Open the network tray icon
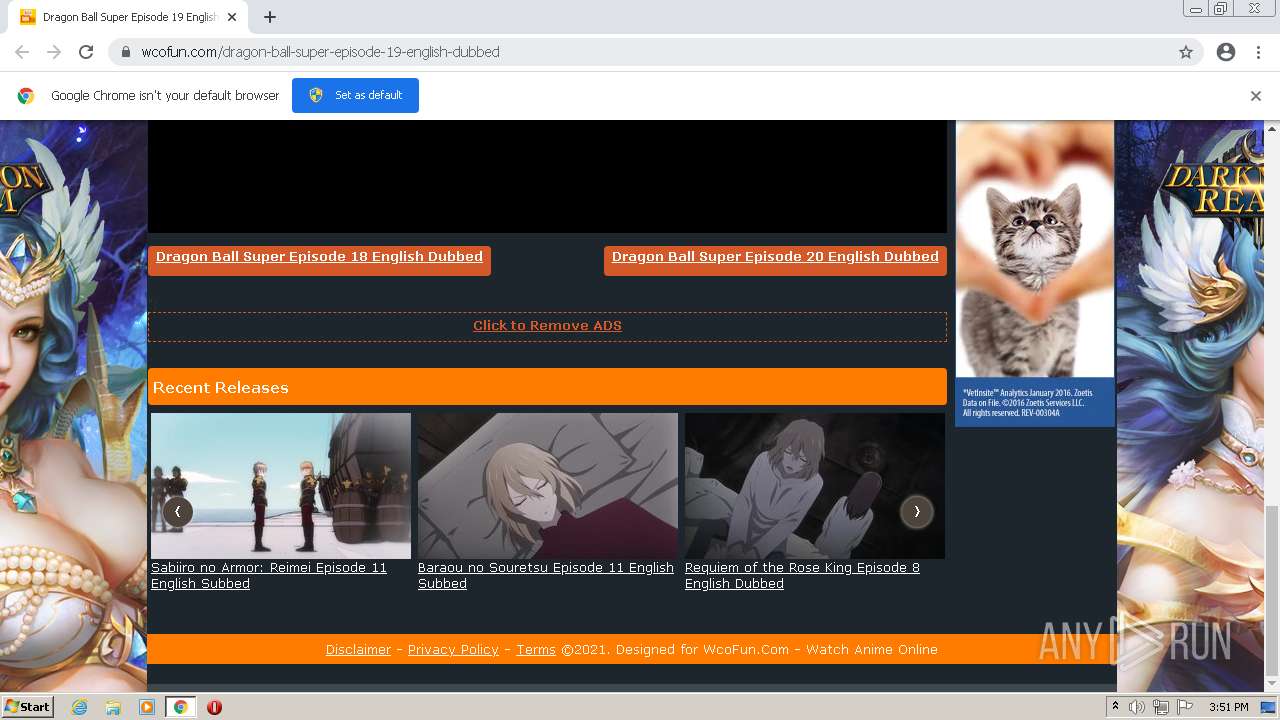 coord(1161,707)
